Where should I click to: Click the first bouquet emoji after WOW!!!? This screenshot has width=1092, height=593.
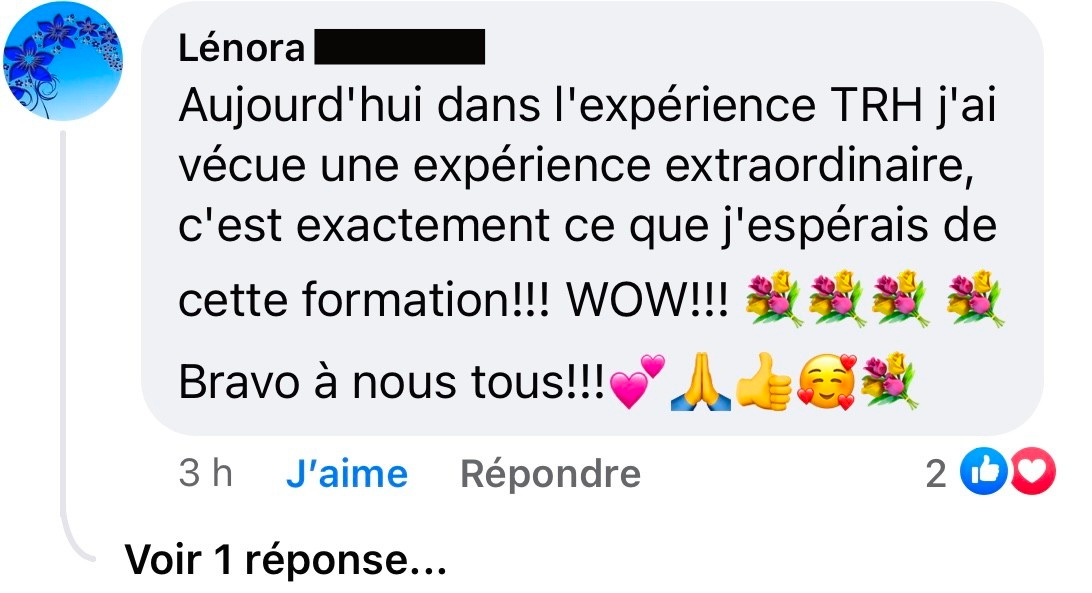pos(774,299)
